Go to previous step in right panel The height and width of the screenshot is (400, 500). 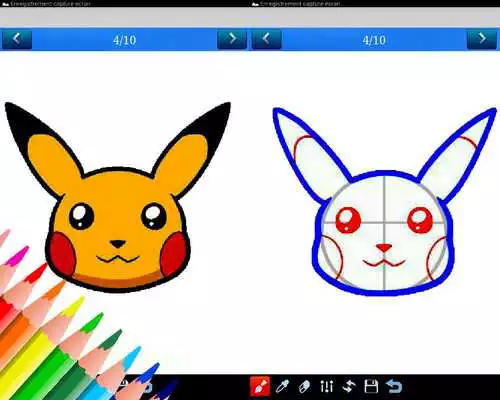click(x=267, y=39)
